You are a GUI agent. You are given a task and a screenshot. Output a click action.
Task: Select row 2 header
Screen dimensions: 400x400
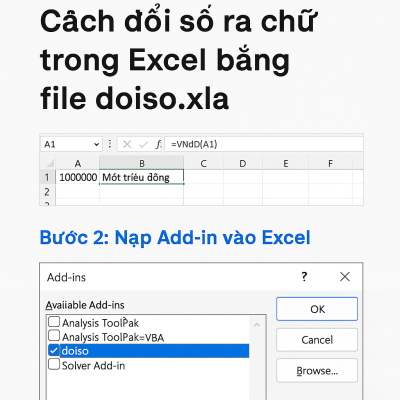(47, 192)
